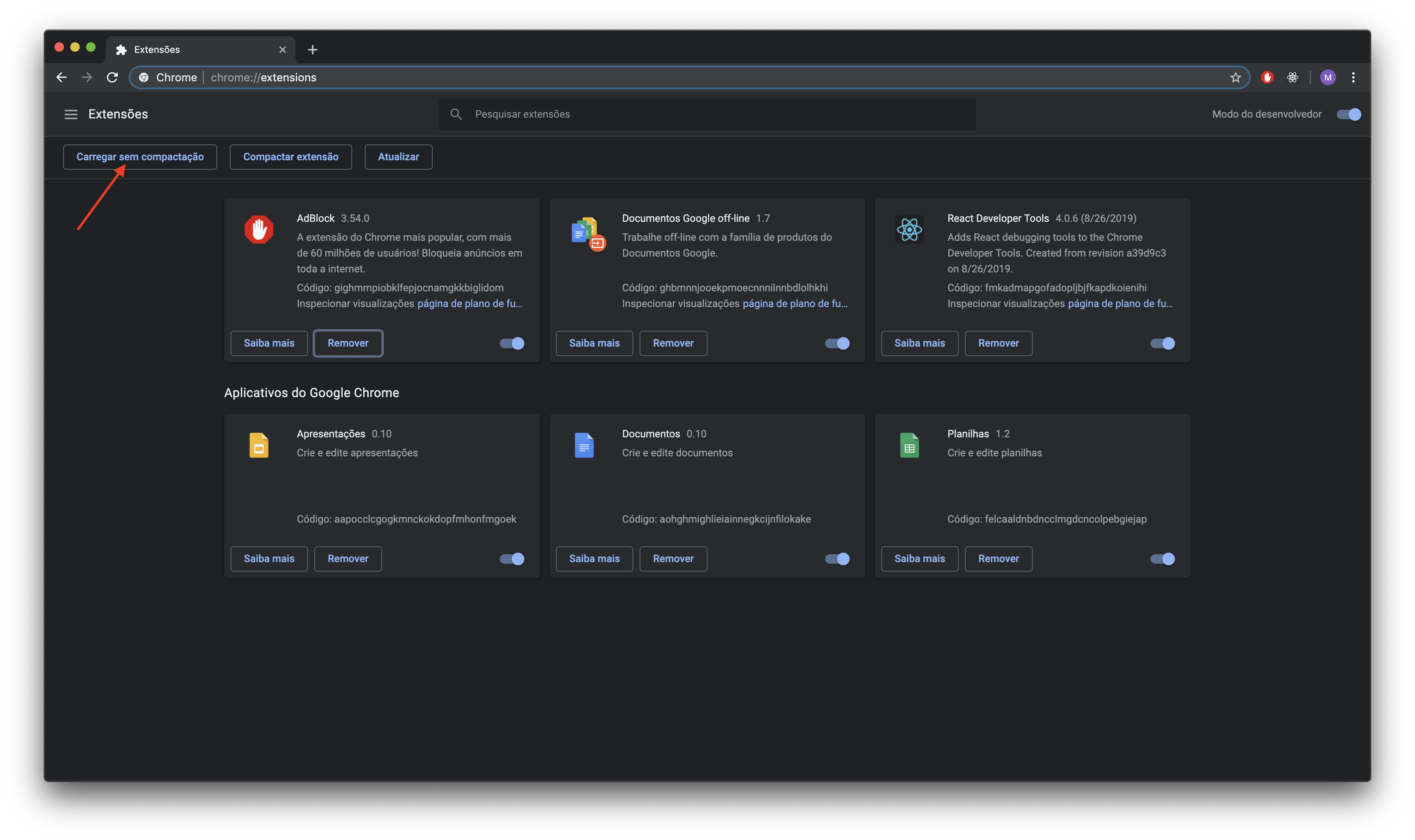Disable developer mode toggle

(x=1348, y=114)
